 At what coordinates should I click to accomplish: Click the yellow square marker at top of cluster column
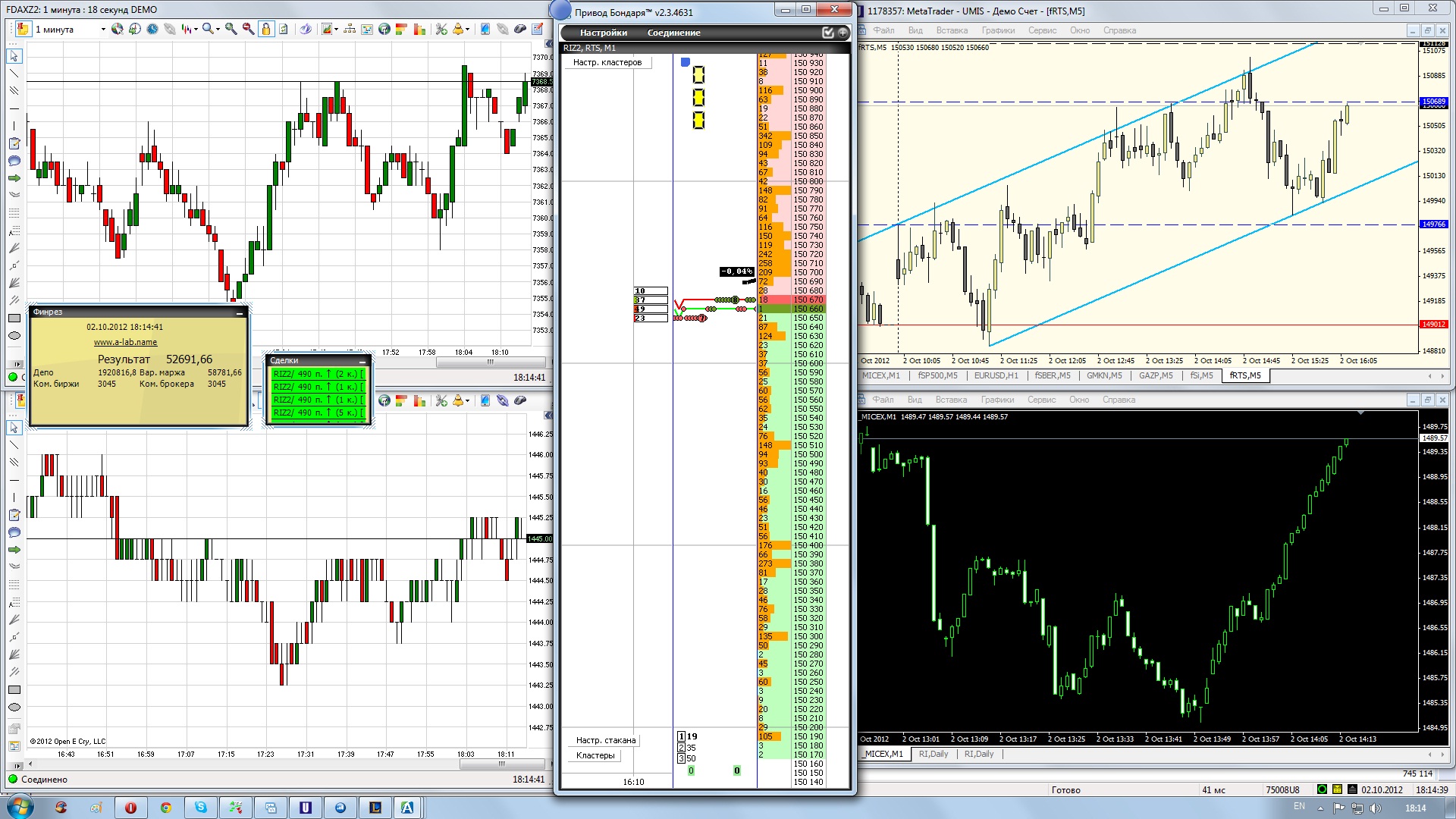pos(698,74)
